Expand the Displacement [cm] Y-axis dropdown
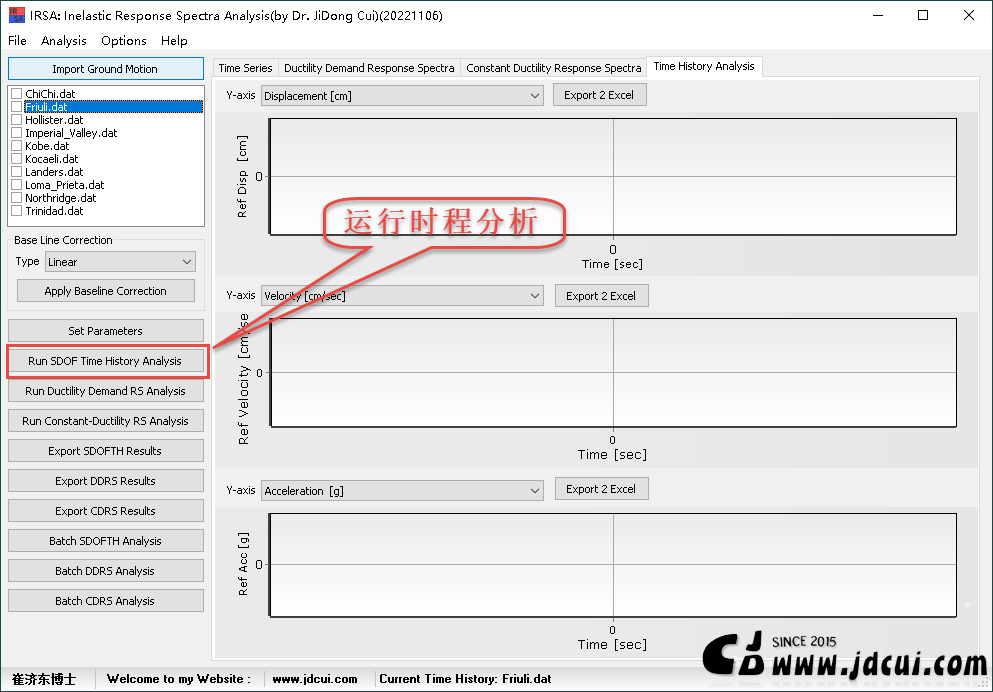The image size is (993, 692). pos(402,96)
